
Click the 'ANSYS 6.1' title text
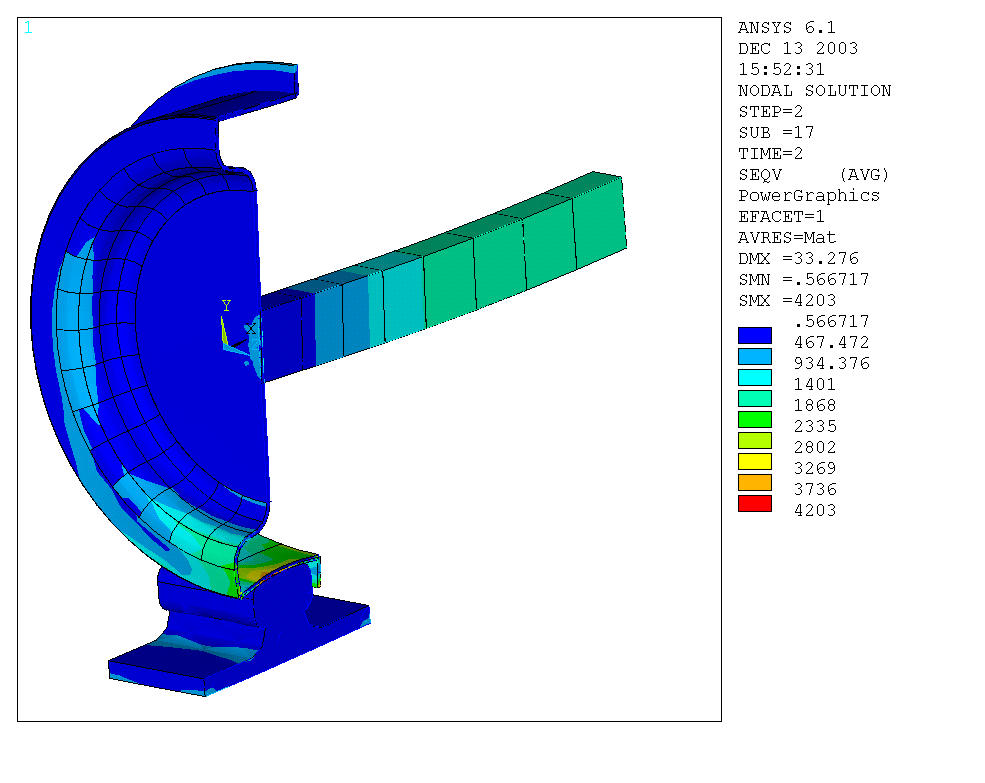pos(786,28)
